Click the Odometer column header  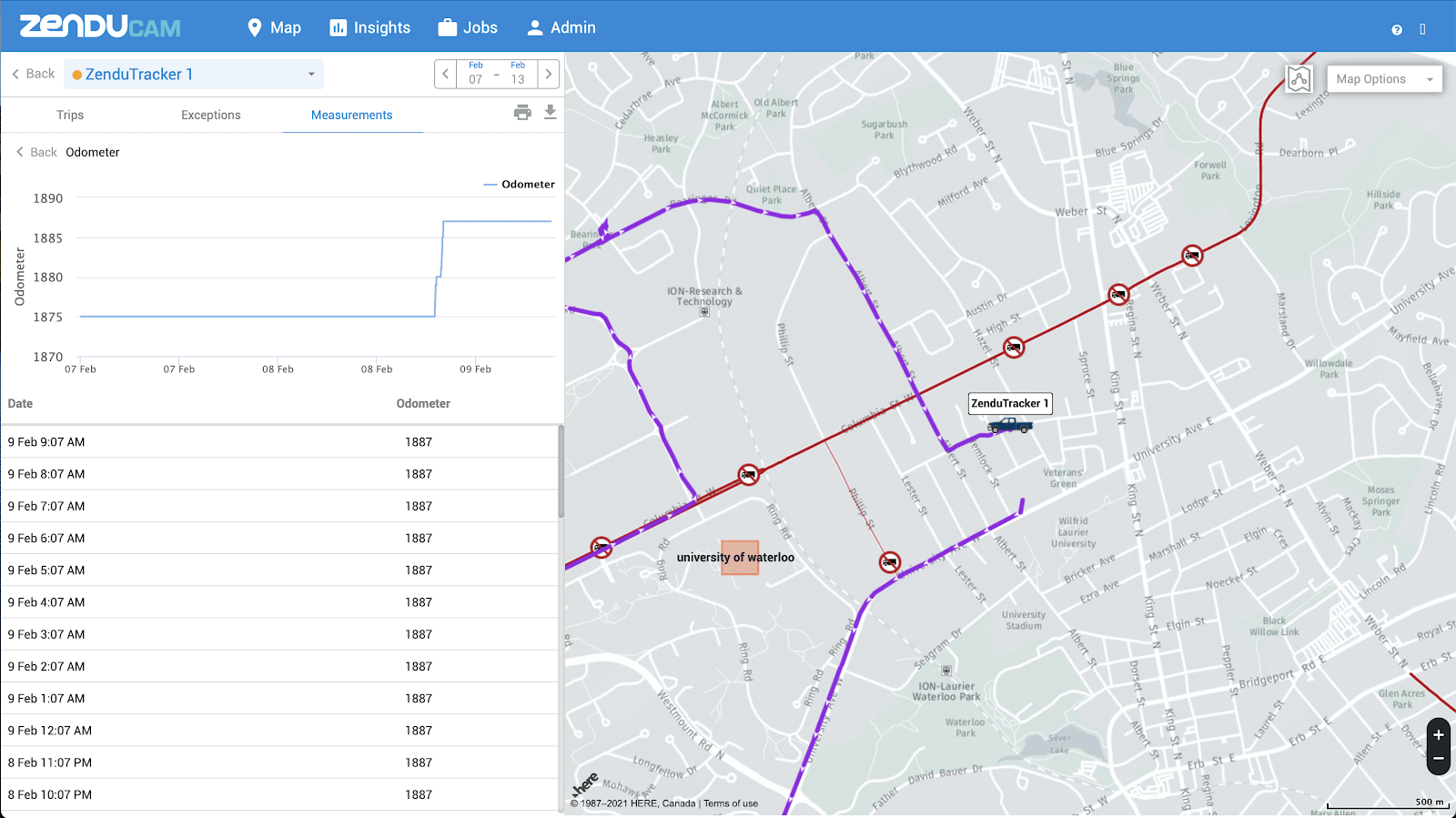[x=423, y=403]
